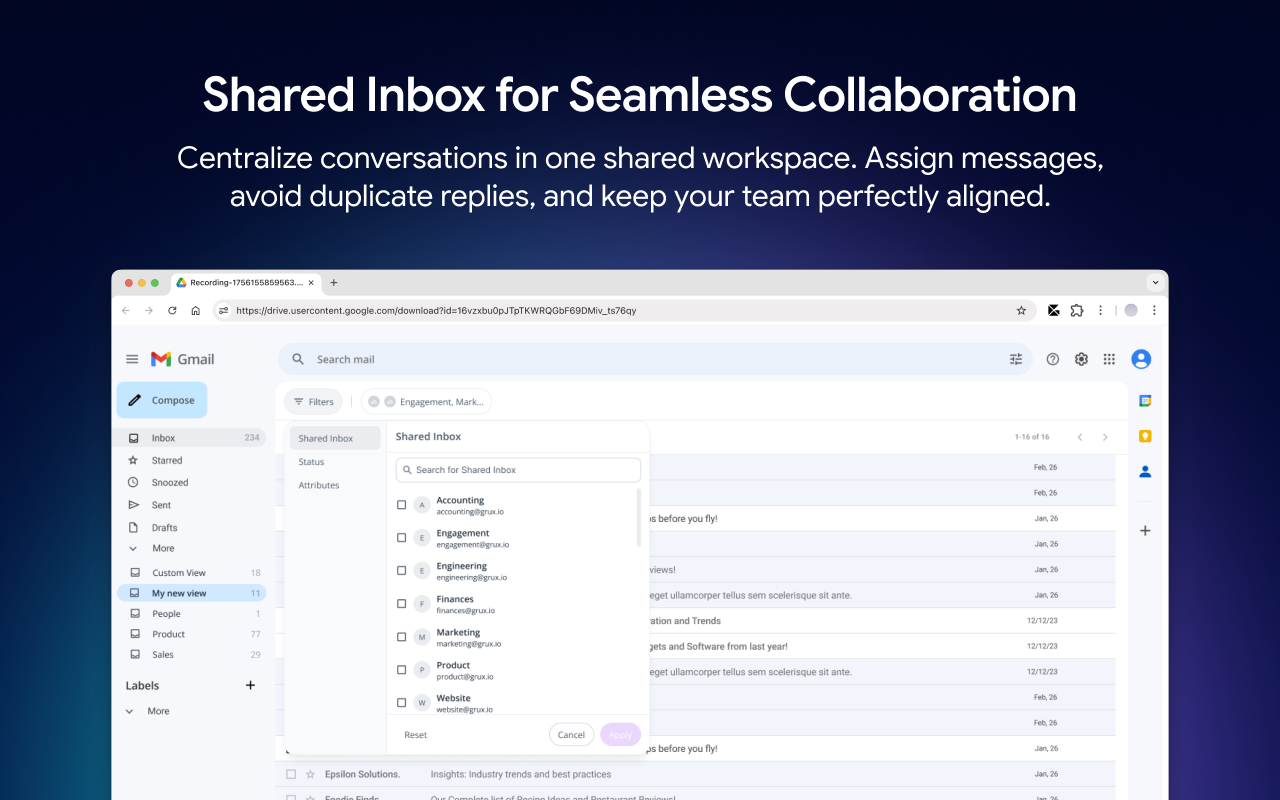Image resolution: width=1280 pixels, height=800 pixels.
Task: Open the tab search chevron in Chrome
Action: click(x=1156, y=283)
